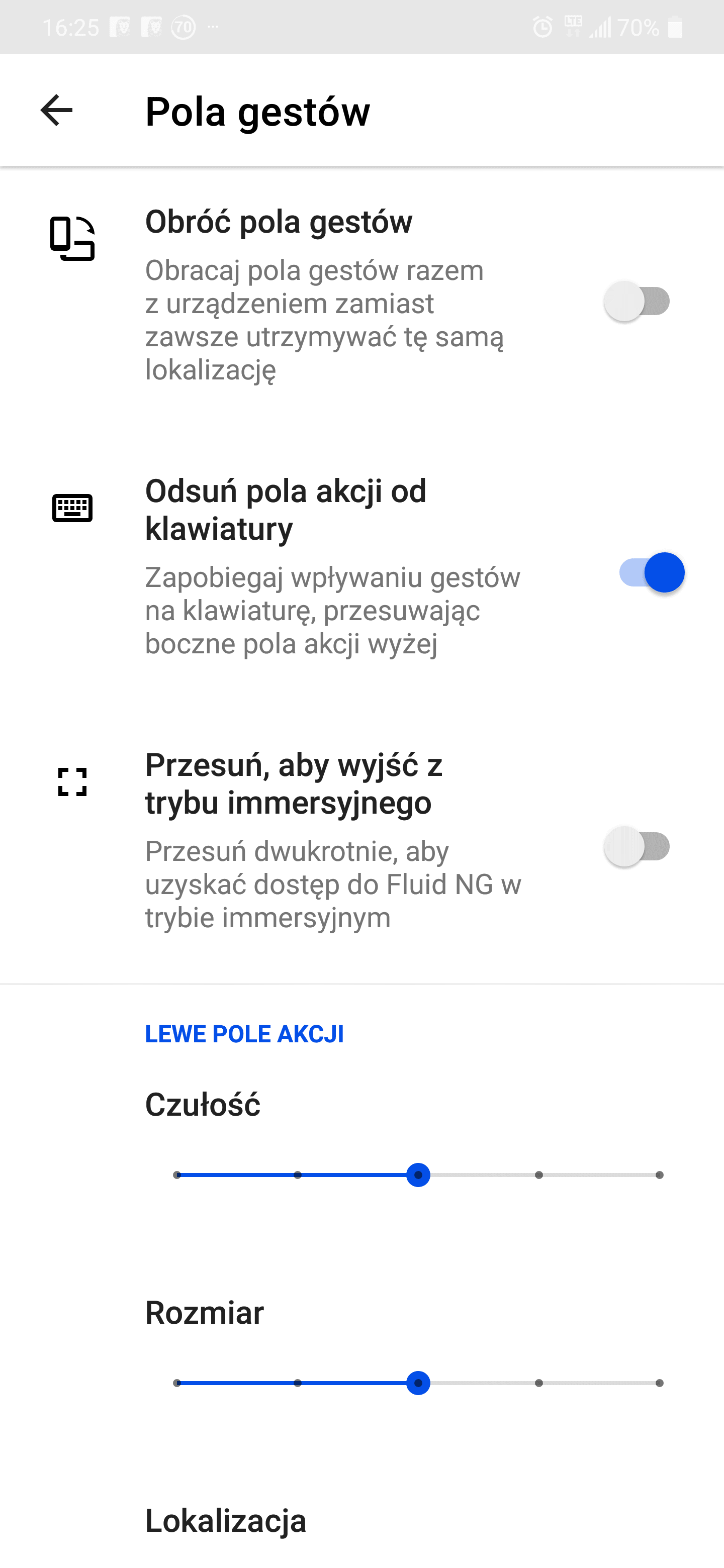Viewport: 724px width, 1568px height.
Task: Tap the keyboard icon
Action: pos(72,508)
